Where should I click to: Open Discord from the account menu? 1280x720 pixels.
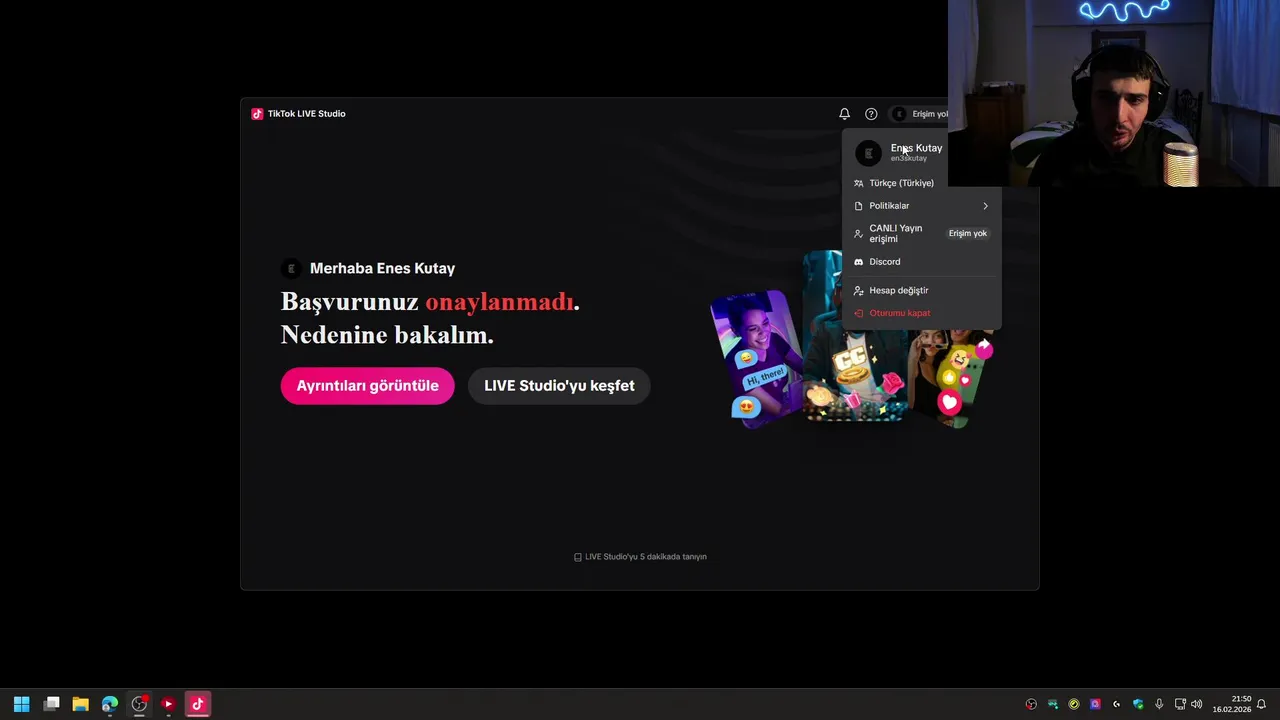click(921, 262)
